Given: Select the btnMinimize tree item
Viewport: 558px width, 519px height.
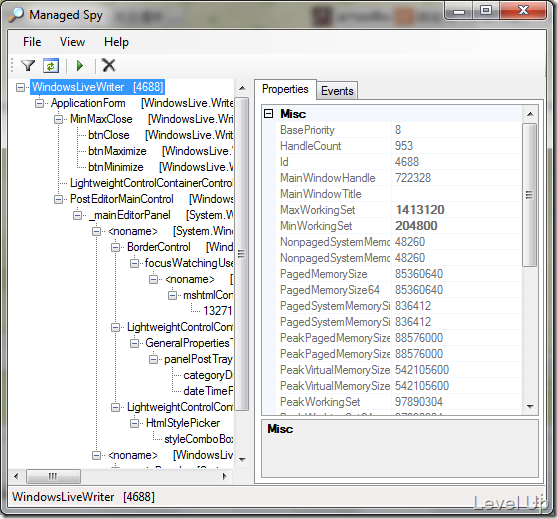Looking at the screenshot, I should coord(116,167).
